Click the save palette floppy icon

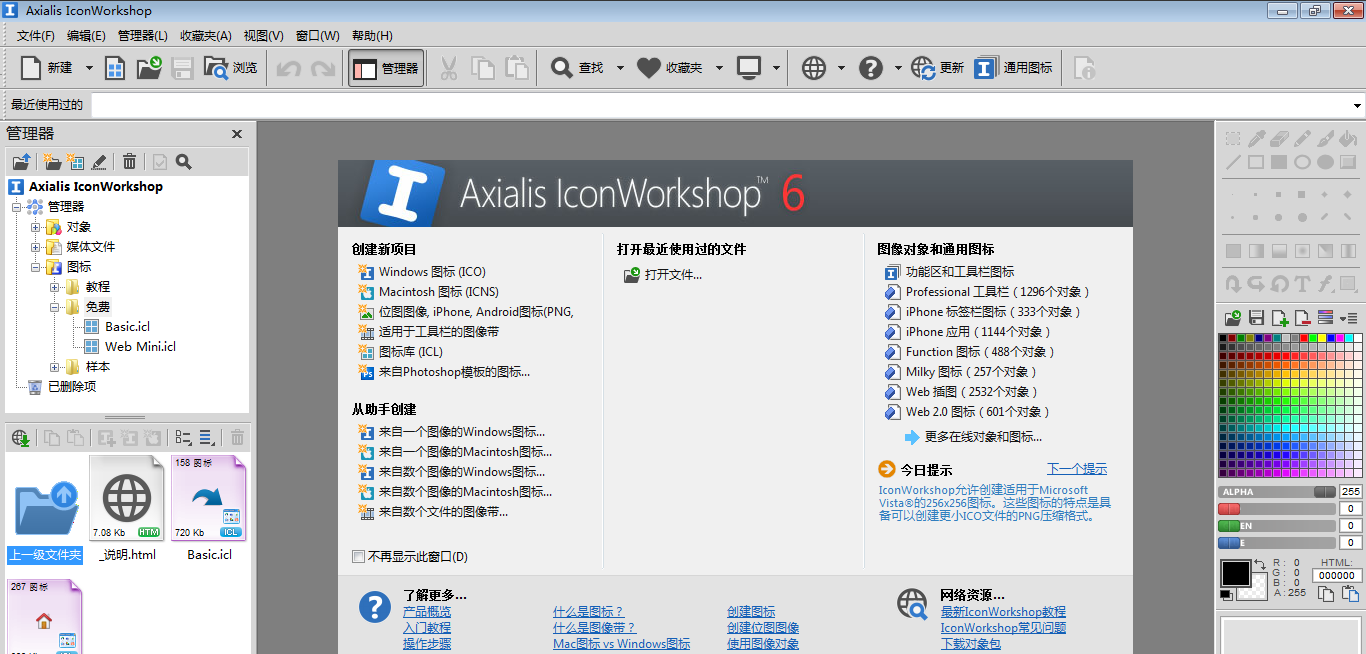point(1257,318)
